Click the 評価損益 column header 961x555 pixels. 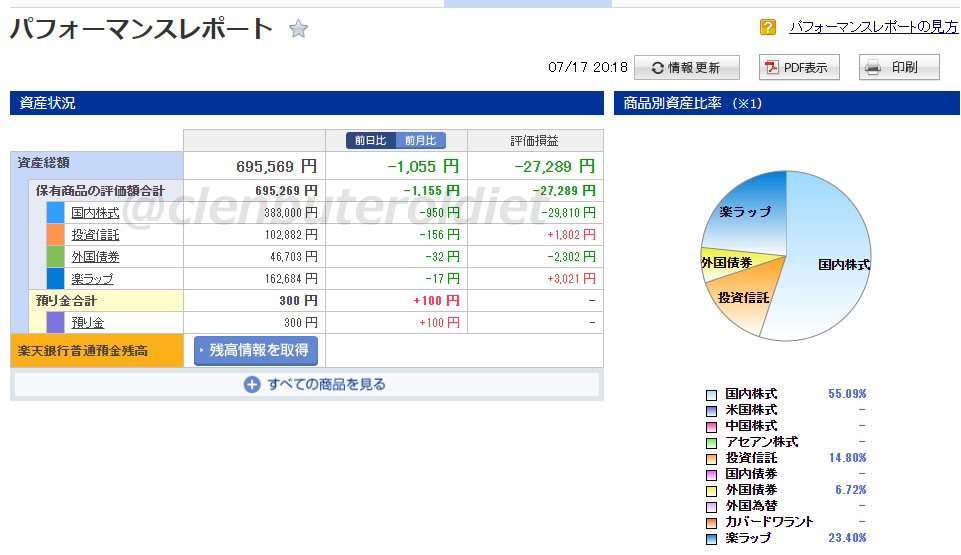[534, 141]
